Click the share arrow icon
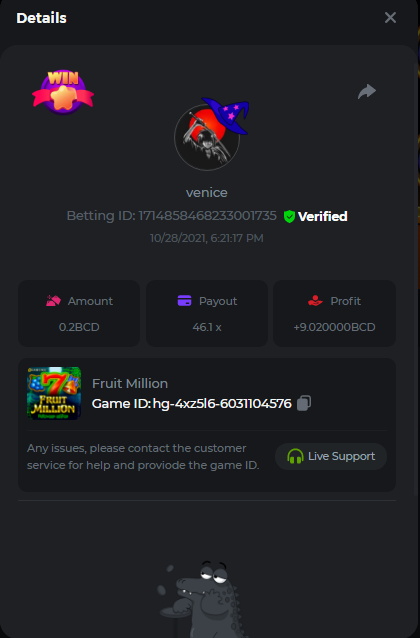The image size is (420, 638). pos(367,91)
